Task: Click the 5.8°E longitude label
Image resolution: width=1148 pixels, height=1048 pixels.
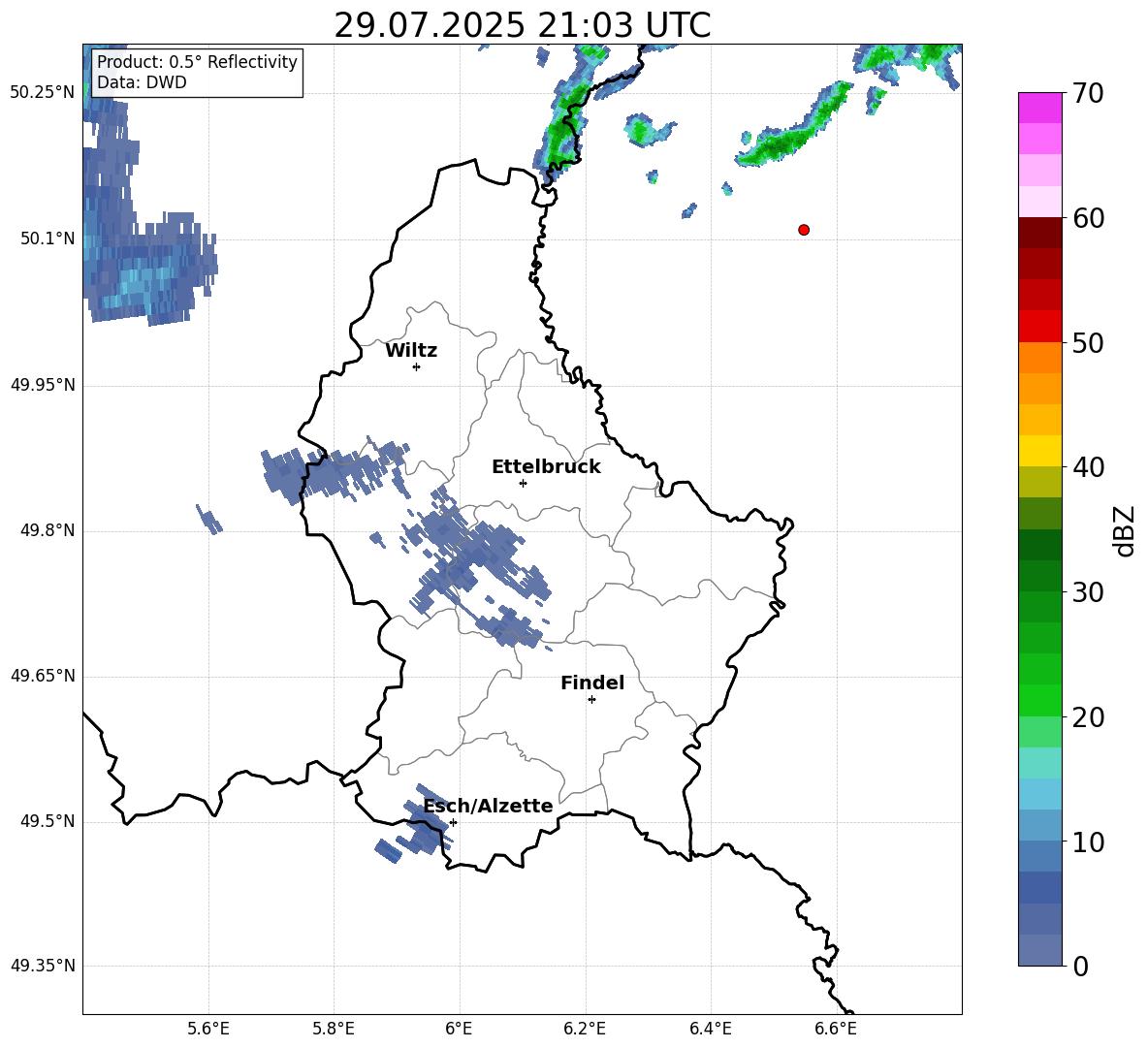Action: (334, 1029)
